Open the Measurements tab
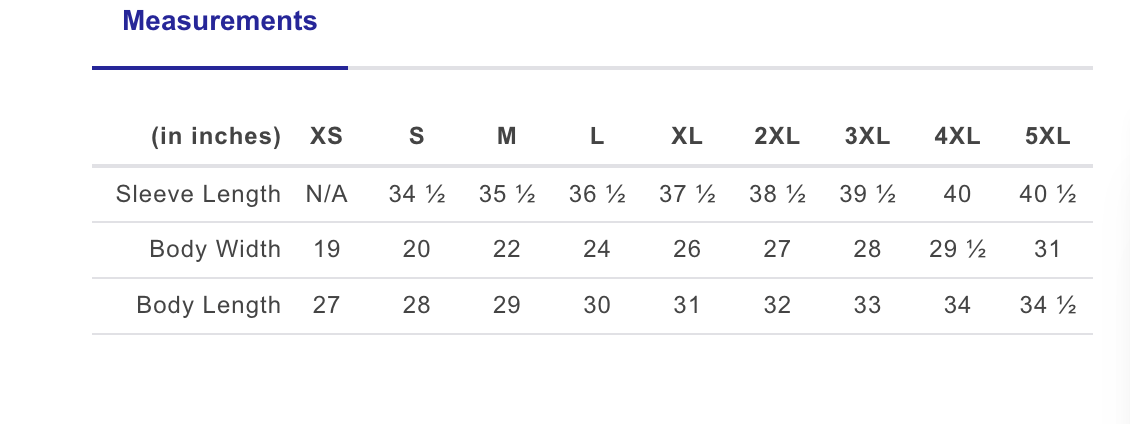 [220, 21]
